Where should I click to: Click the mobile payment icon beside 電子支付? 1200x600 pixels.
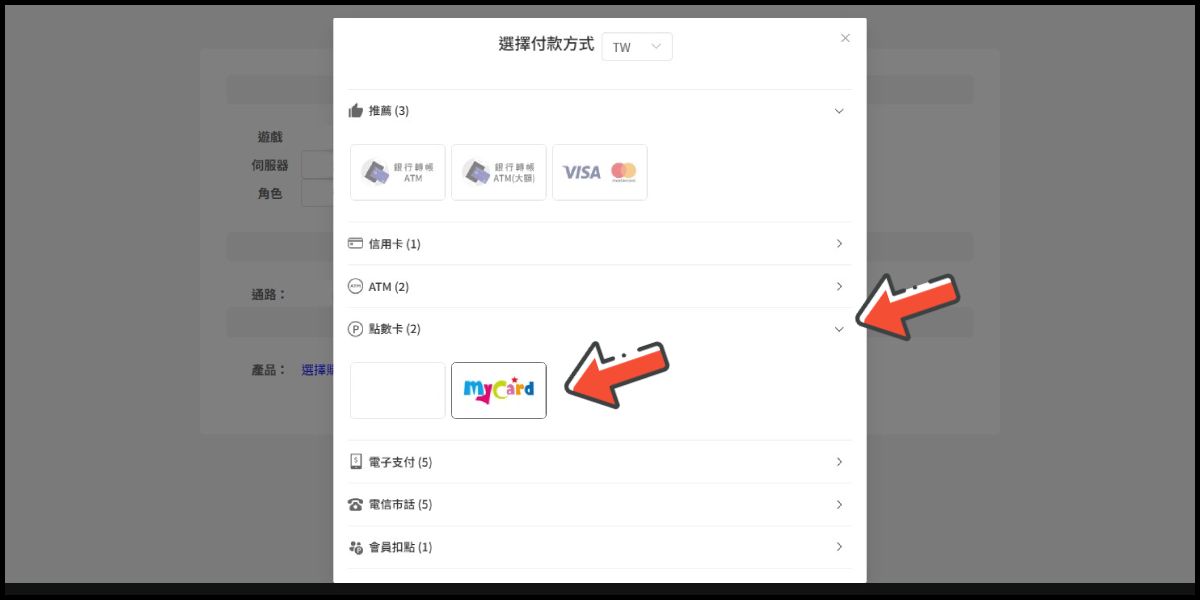[355, 462]
